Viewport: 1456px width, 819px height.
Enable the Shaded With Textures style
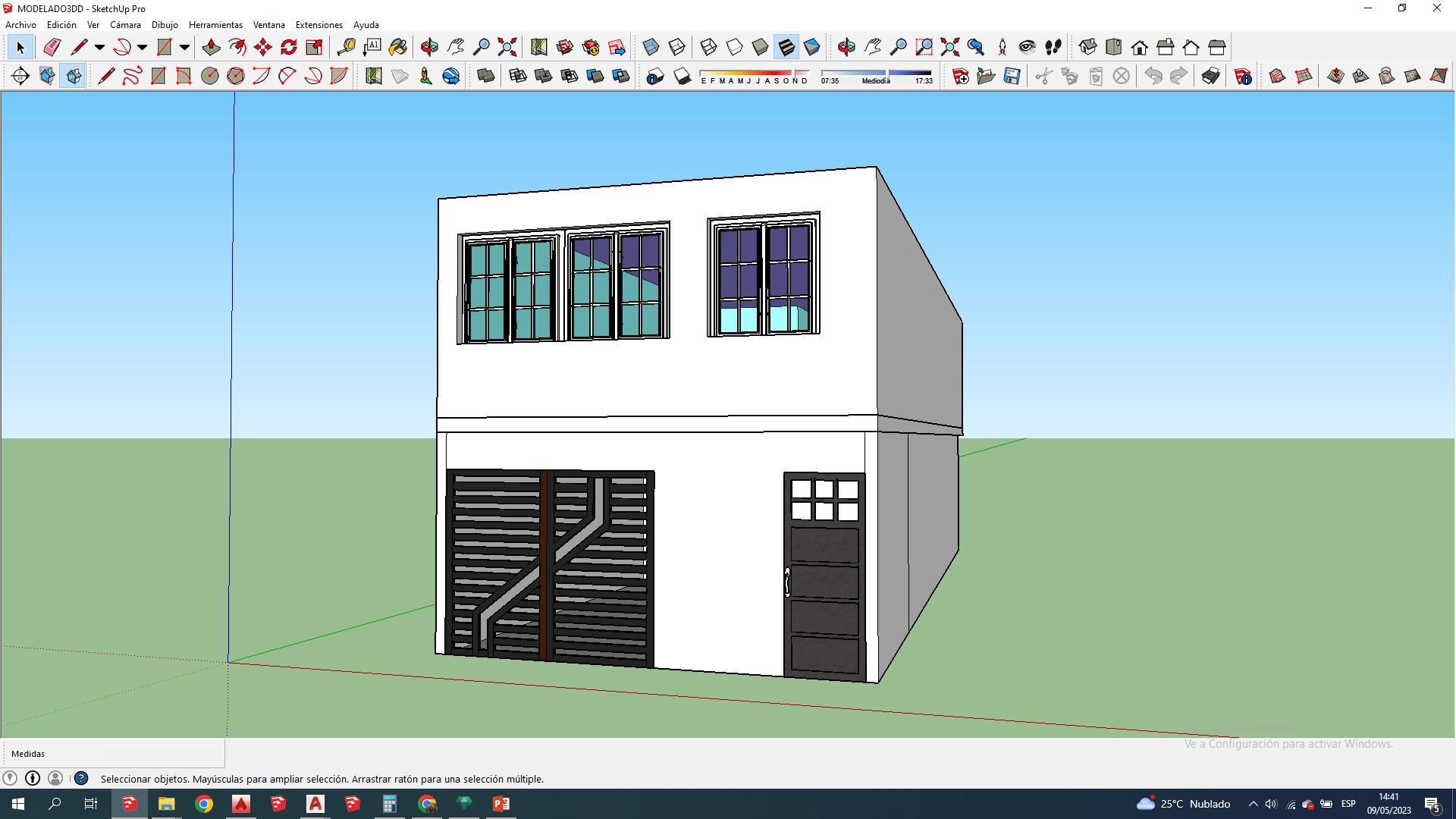pyautogui.click(x=786, y=48)
